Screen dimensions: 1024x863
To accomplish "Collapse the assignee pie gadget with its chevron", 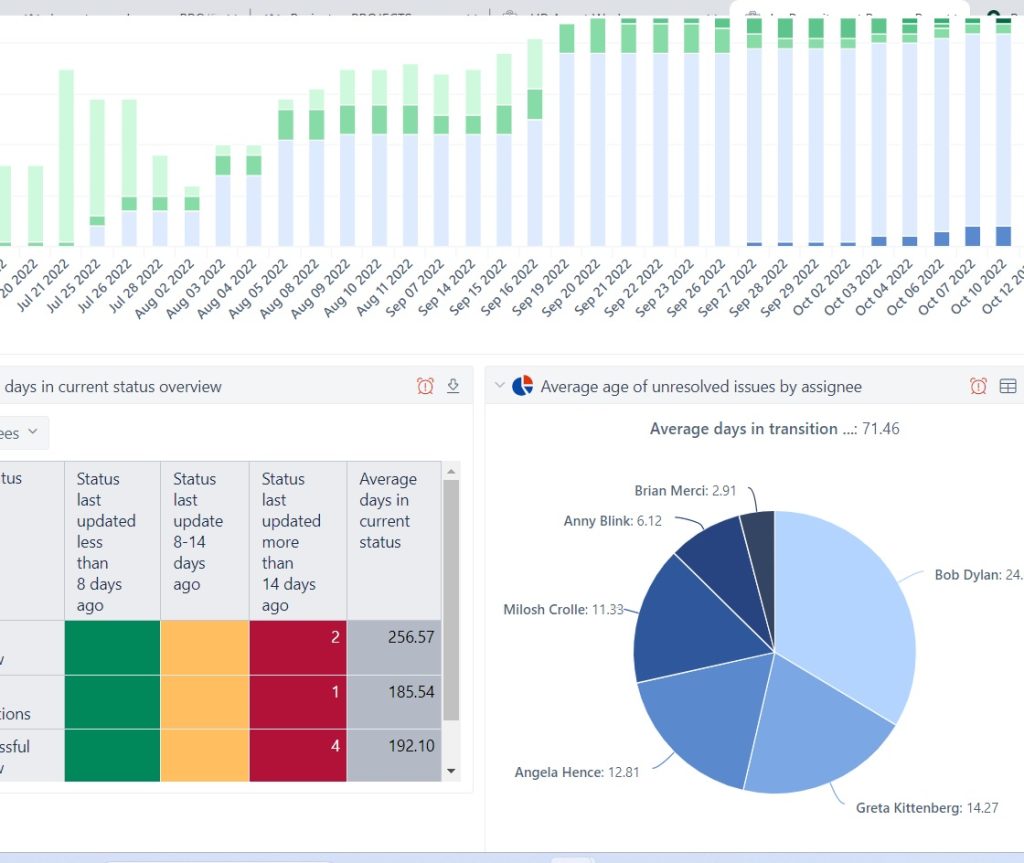I will [x=499, y=385].
